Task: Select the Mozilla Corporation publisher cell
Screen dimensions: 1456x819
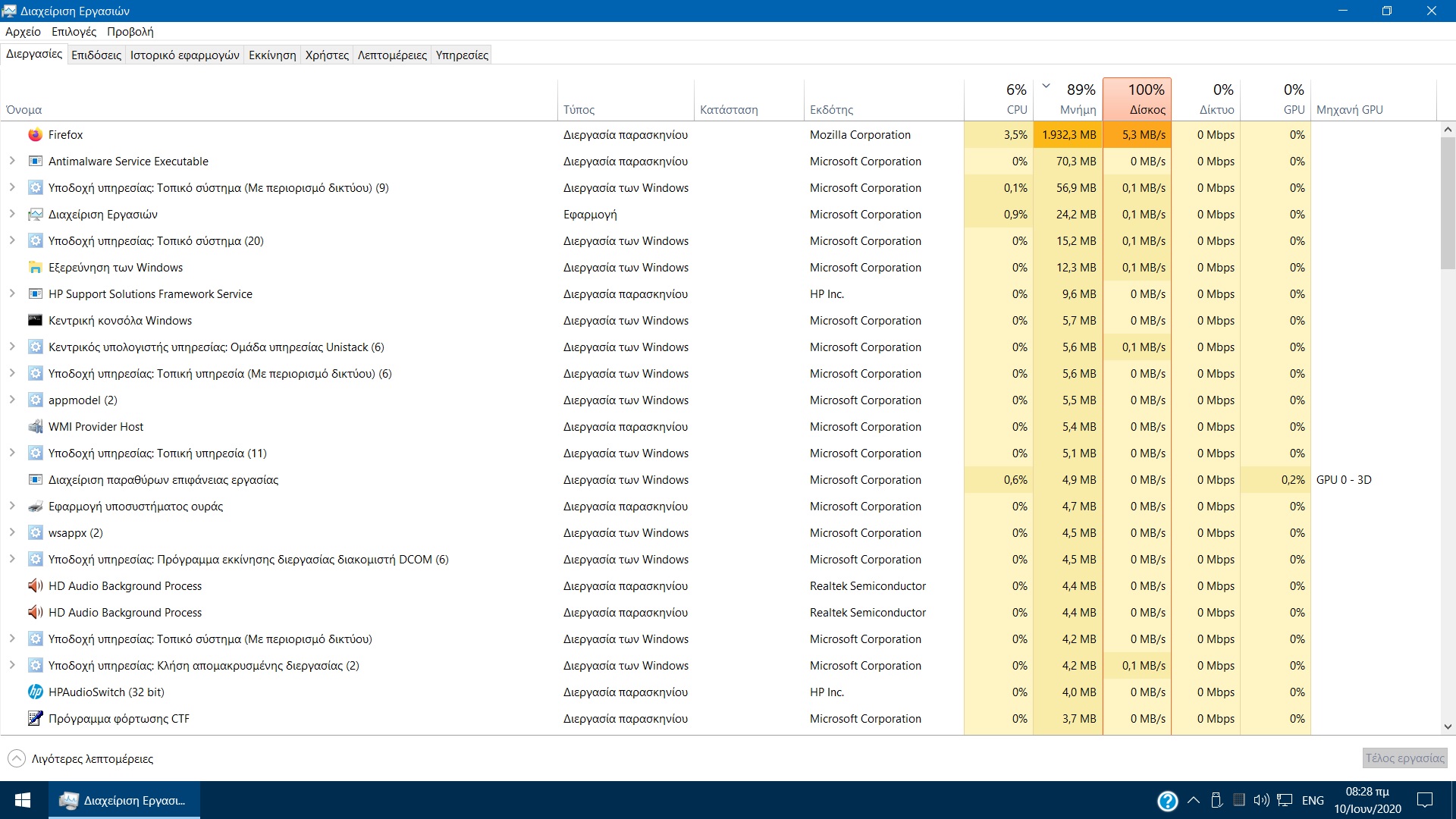Action: pyautogui.click(x=883, y=135)
